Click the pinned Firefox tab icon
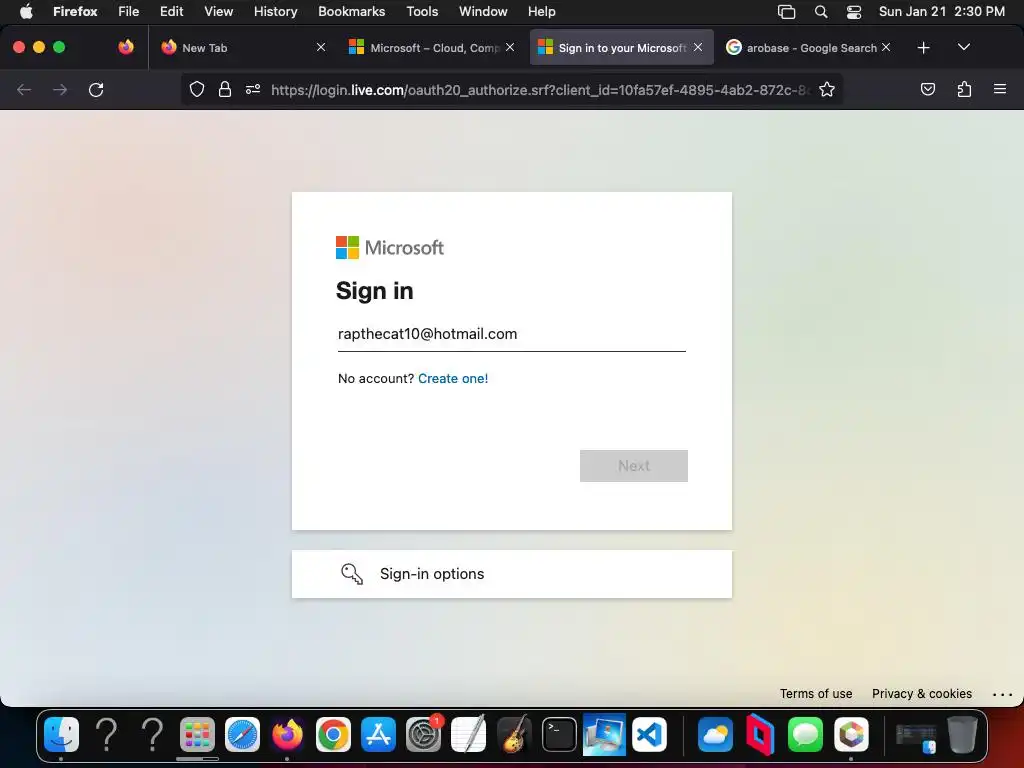Screen dimensions: 1024x768 [x=126, y=47]
